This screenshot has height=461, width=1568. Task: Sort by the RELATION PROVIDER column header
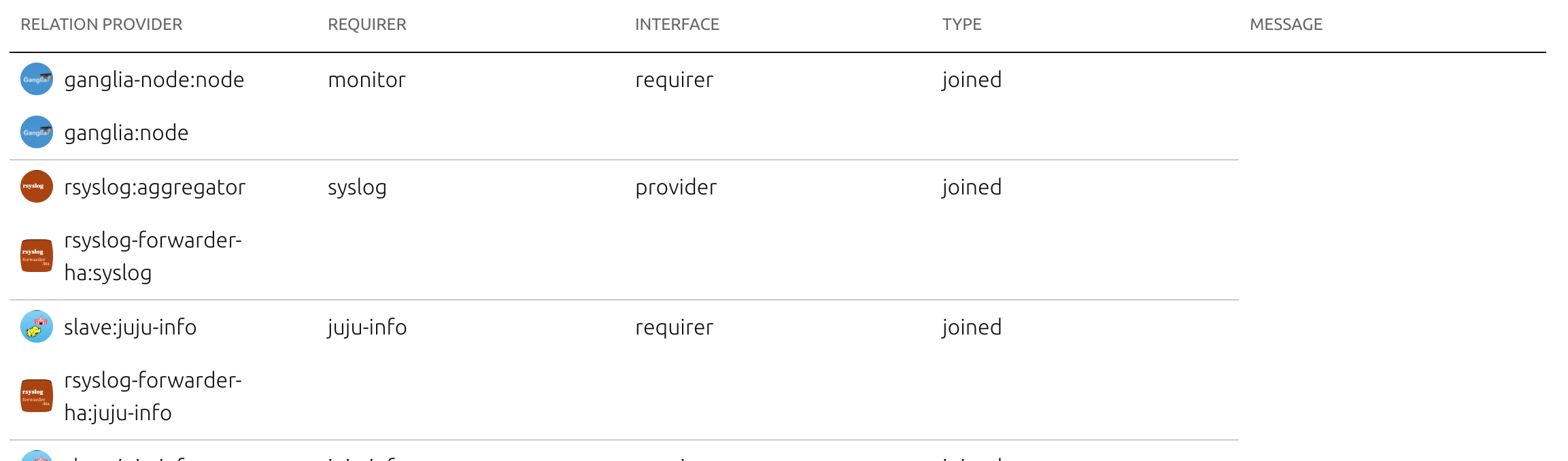click(x=101, y=24)
